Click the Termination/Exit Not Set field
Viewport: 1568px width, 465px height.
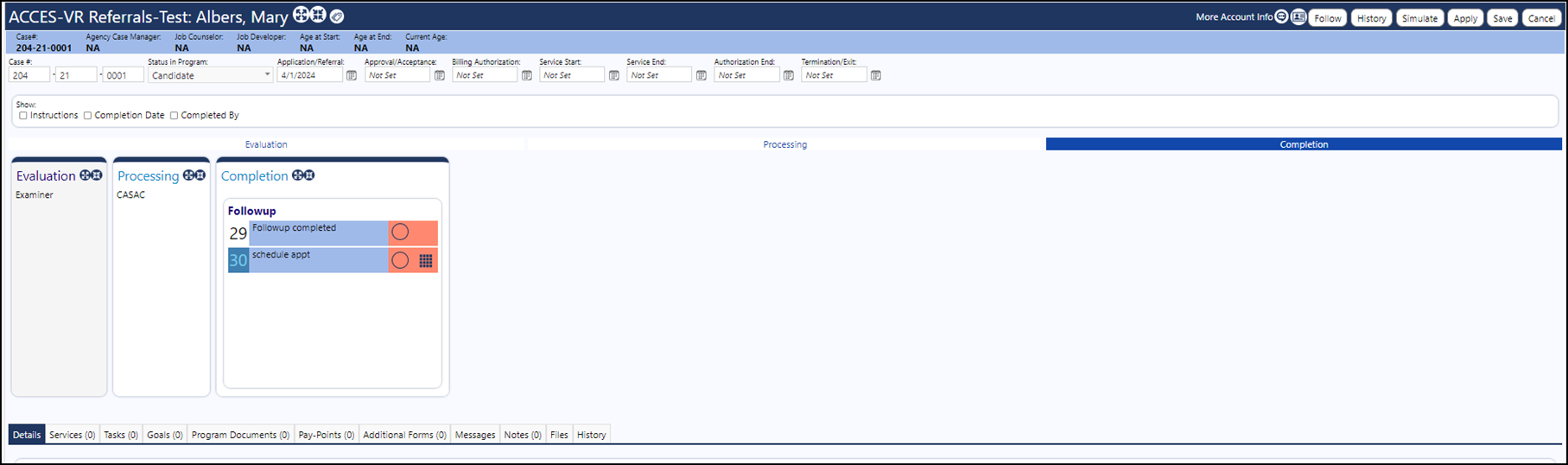click(834, 75)
